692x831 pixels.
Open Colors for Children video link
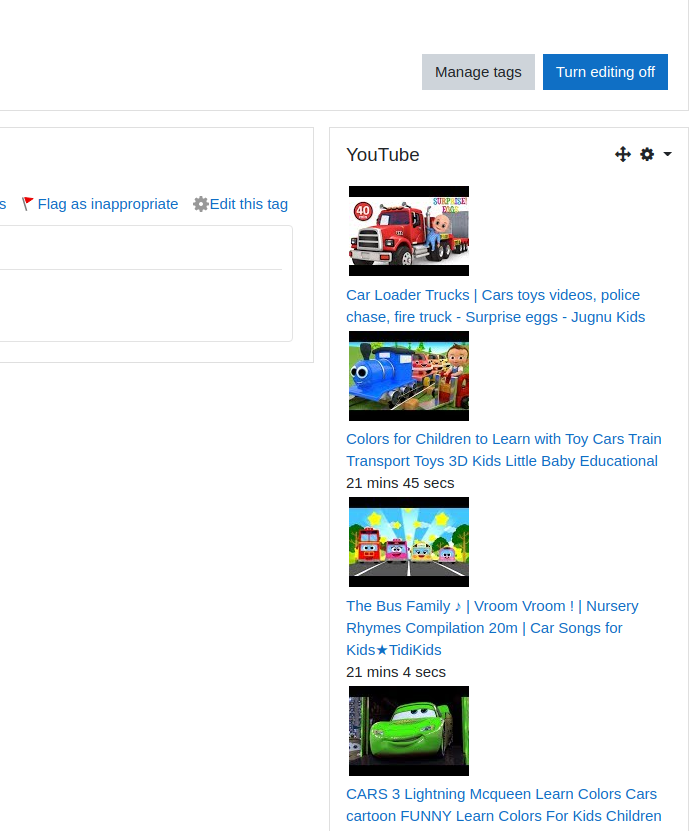pos(503,450)
